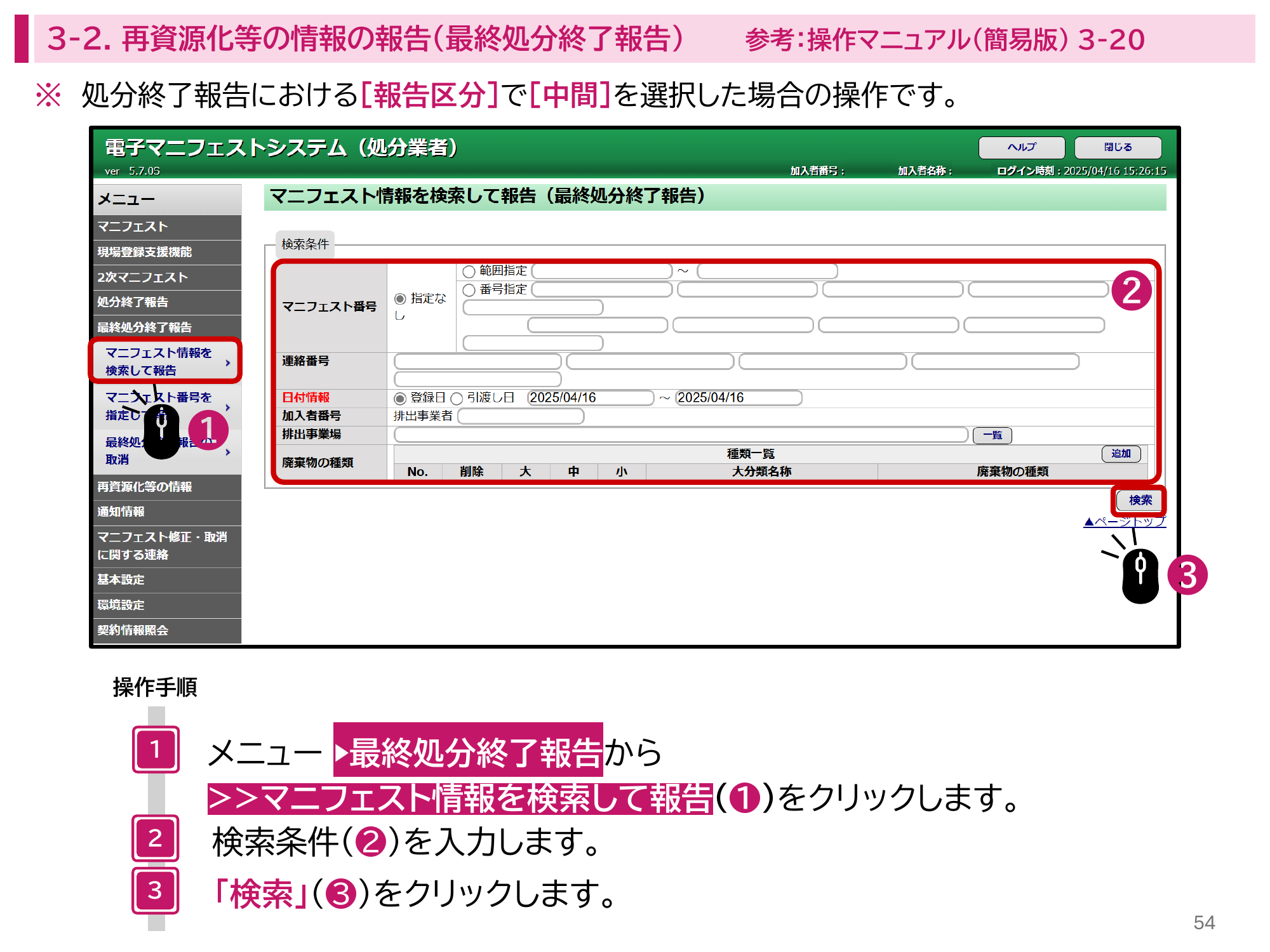This screenshot has height=952, width=1270.
Task: Open the マニフェスト menu item
Action: pyautogui.click(x=167, y=227)
